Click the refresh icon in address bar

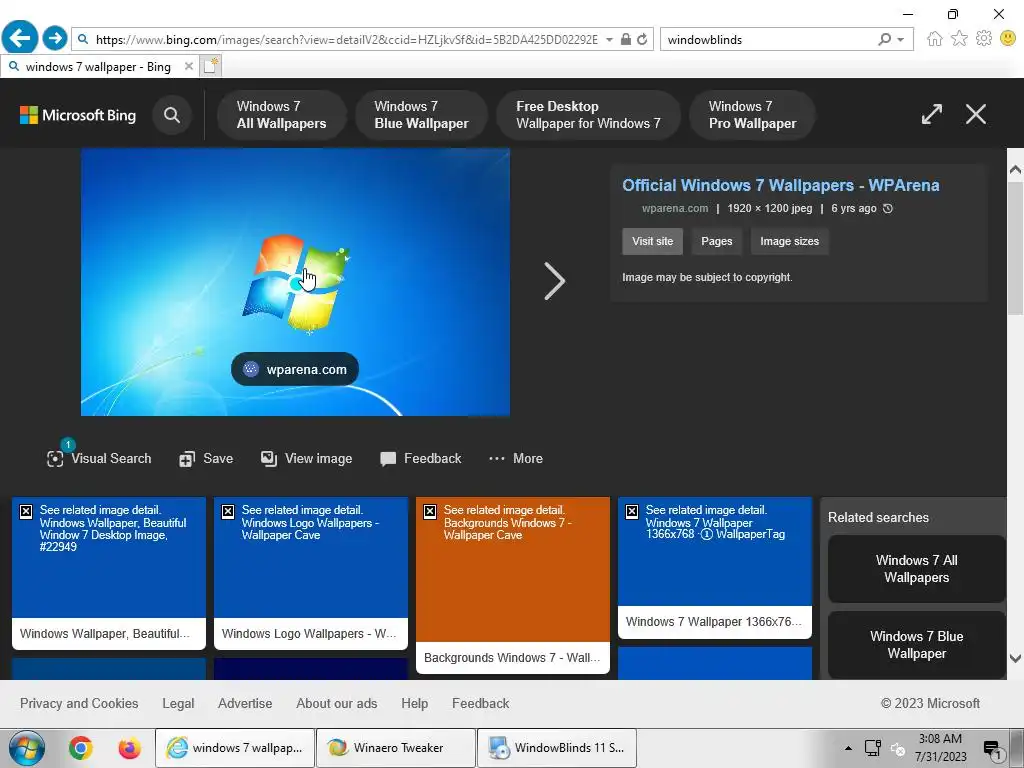(x=642, y=39)
